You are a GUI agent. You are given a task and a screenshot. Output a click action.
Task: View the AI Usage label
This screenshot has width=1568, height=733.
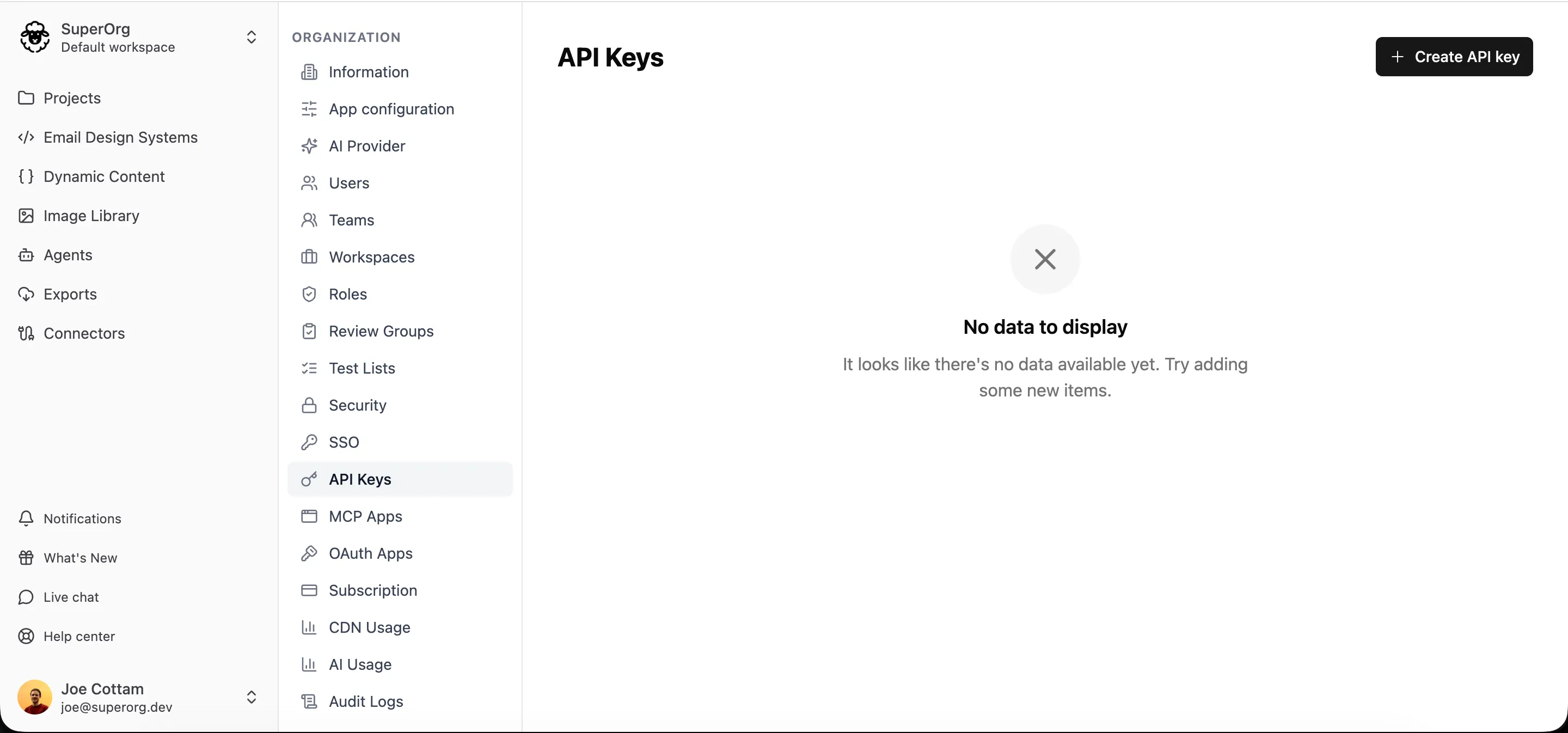click(360, 665)
